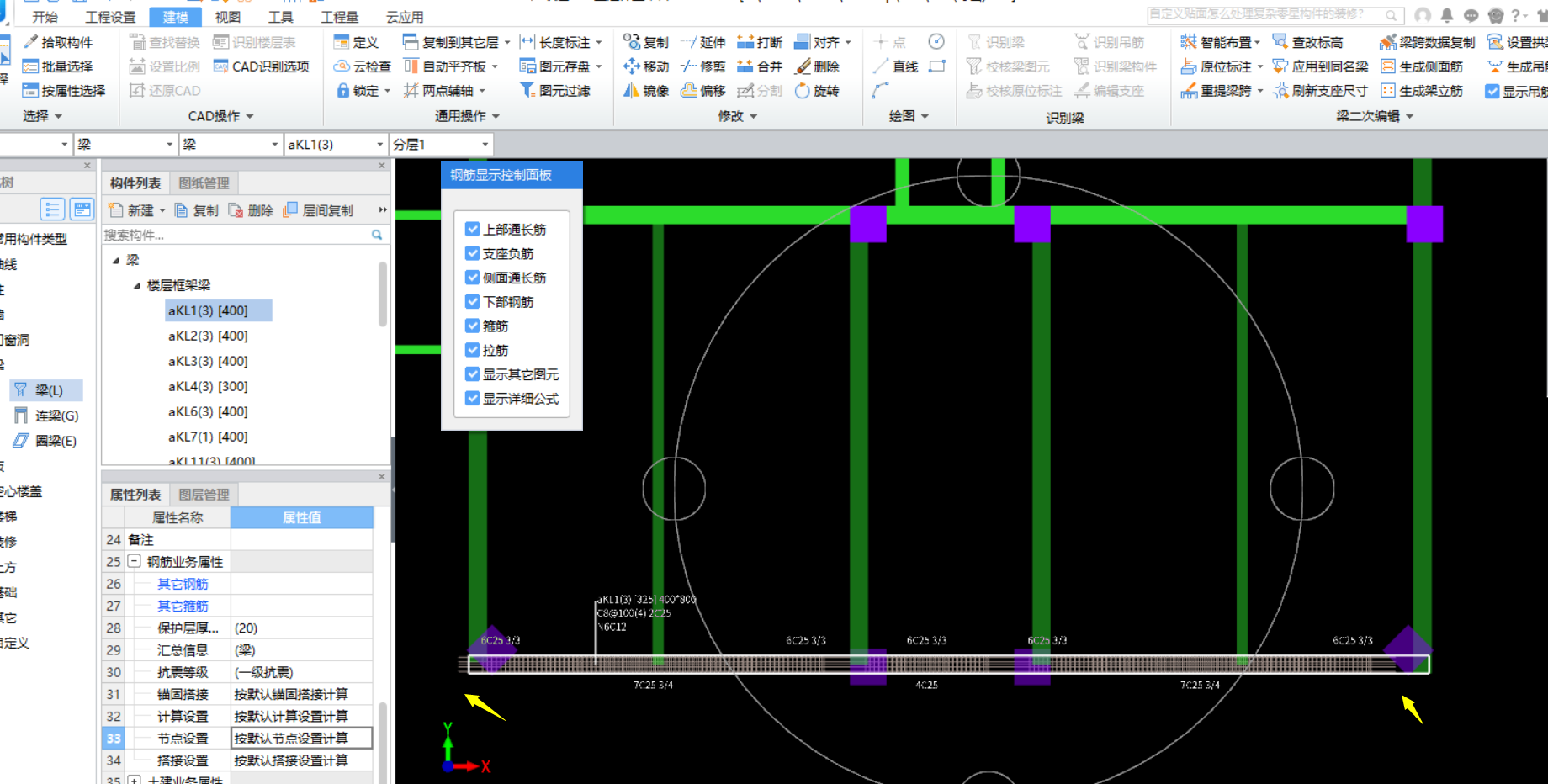Image resolution: width=1548 pixels, height=784 pixels.
Task: Open the 图元过滤 element filter
Action: point(555,91)
